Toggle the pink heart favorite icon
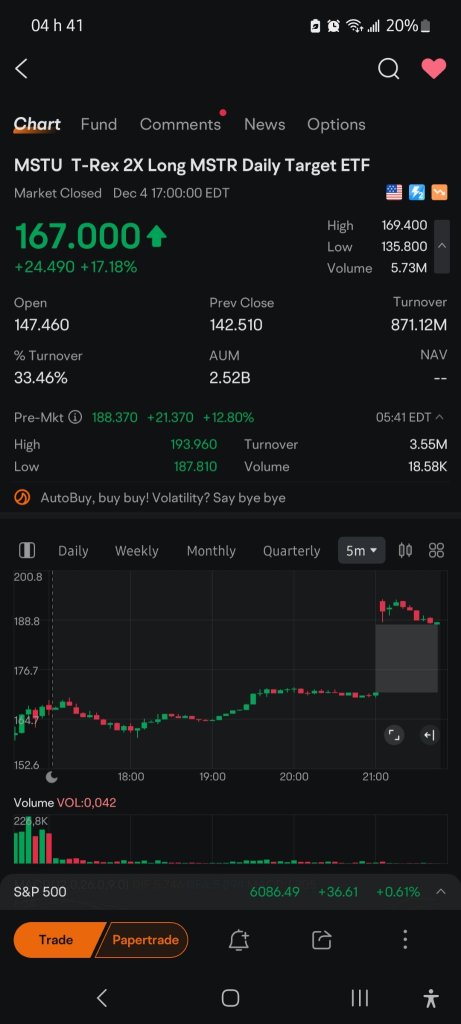Screen dimensions: 461x1024 pyautogui.click(x=434, y=68)
